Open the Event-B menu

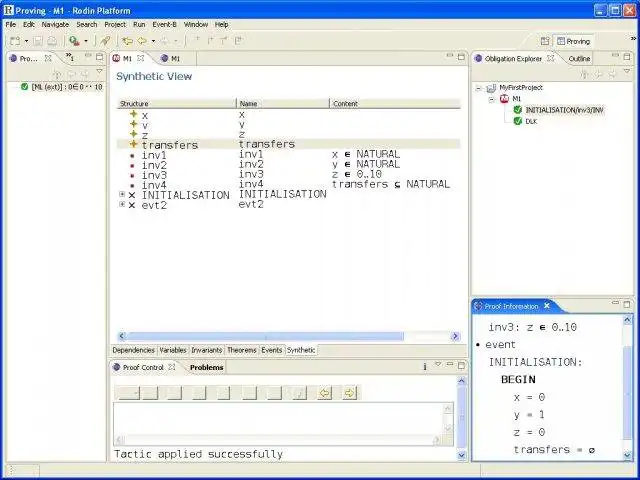pyautogui.click(x=165, y=24)
